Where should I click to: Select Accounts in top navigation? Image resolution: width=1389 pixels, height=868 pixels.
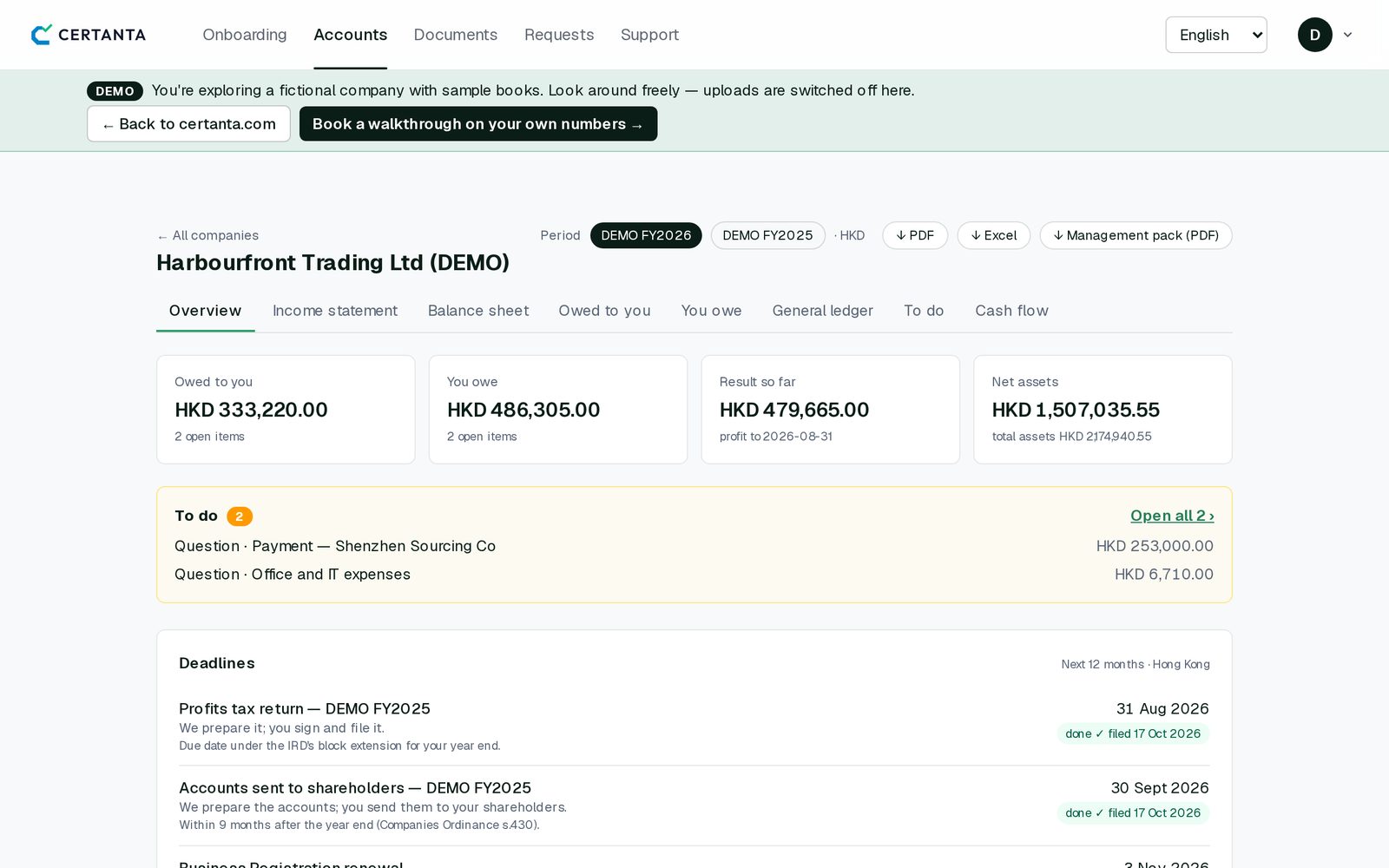(x=351, y=35)
